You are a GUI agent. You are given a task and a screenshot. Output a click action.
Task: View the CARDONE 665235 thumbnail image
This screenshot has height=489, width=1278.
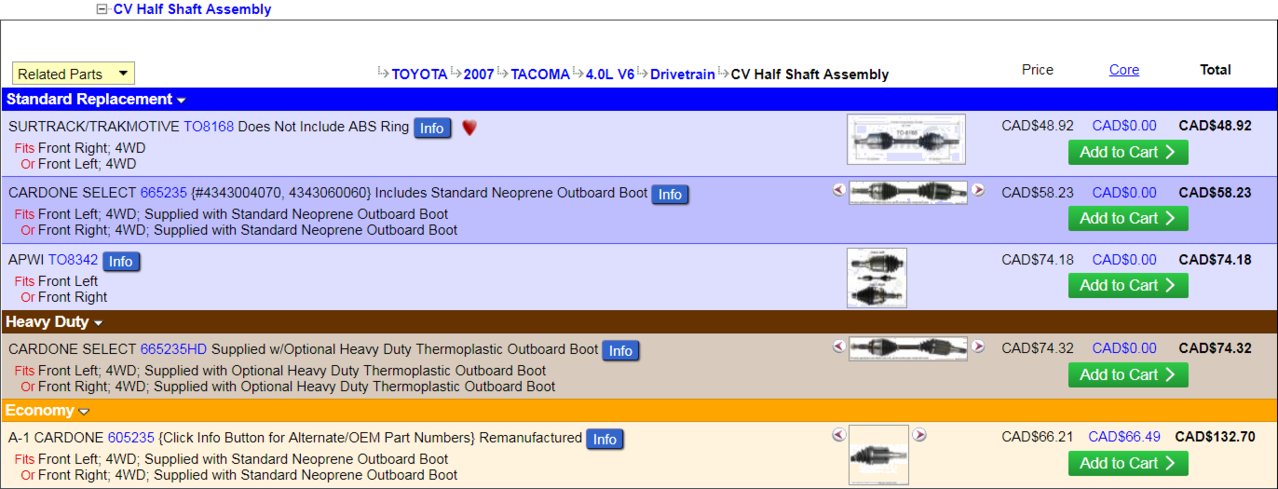[908, 192]
